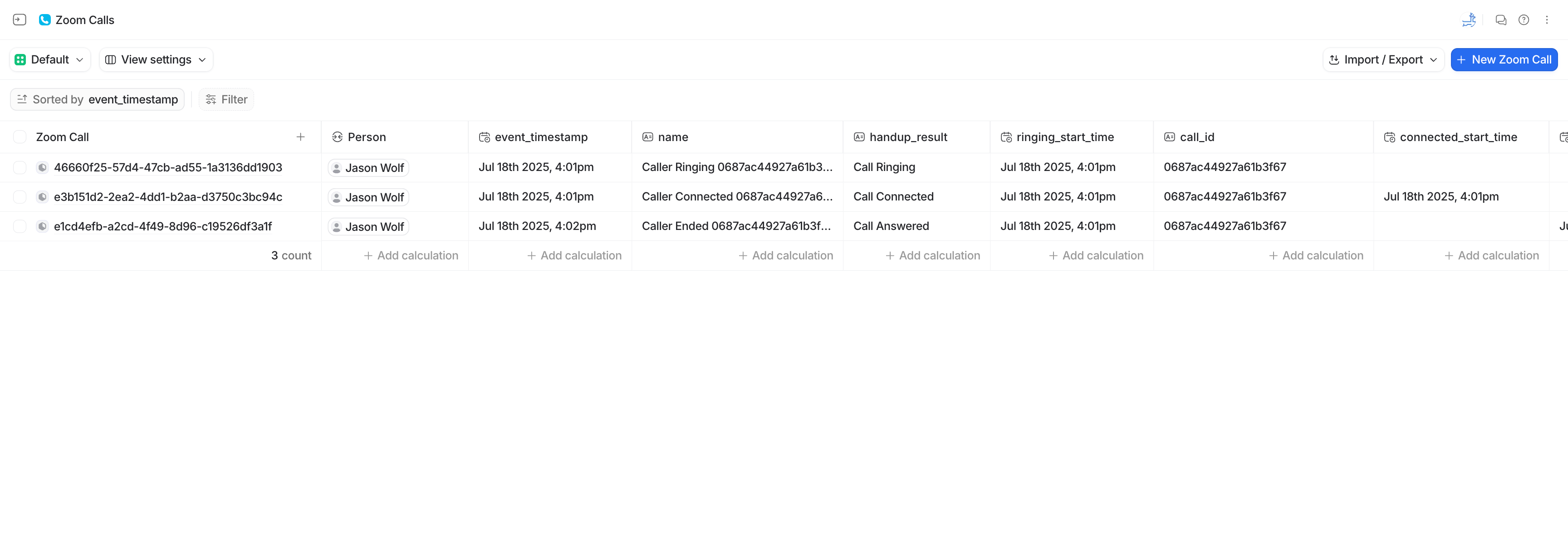Open record 46660f25-57d4-47cb-ad55-1a3136dd1903
This screenshot has height=547, width=1568.
168,167
